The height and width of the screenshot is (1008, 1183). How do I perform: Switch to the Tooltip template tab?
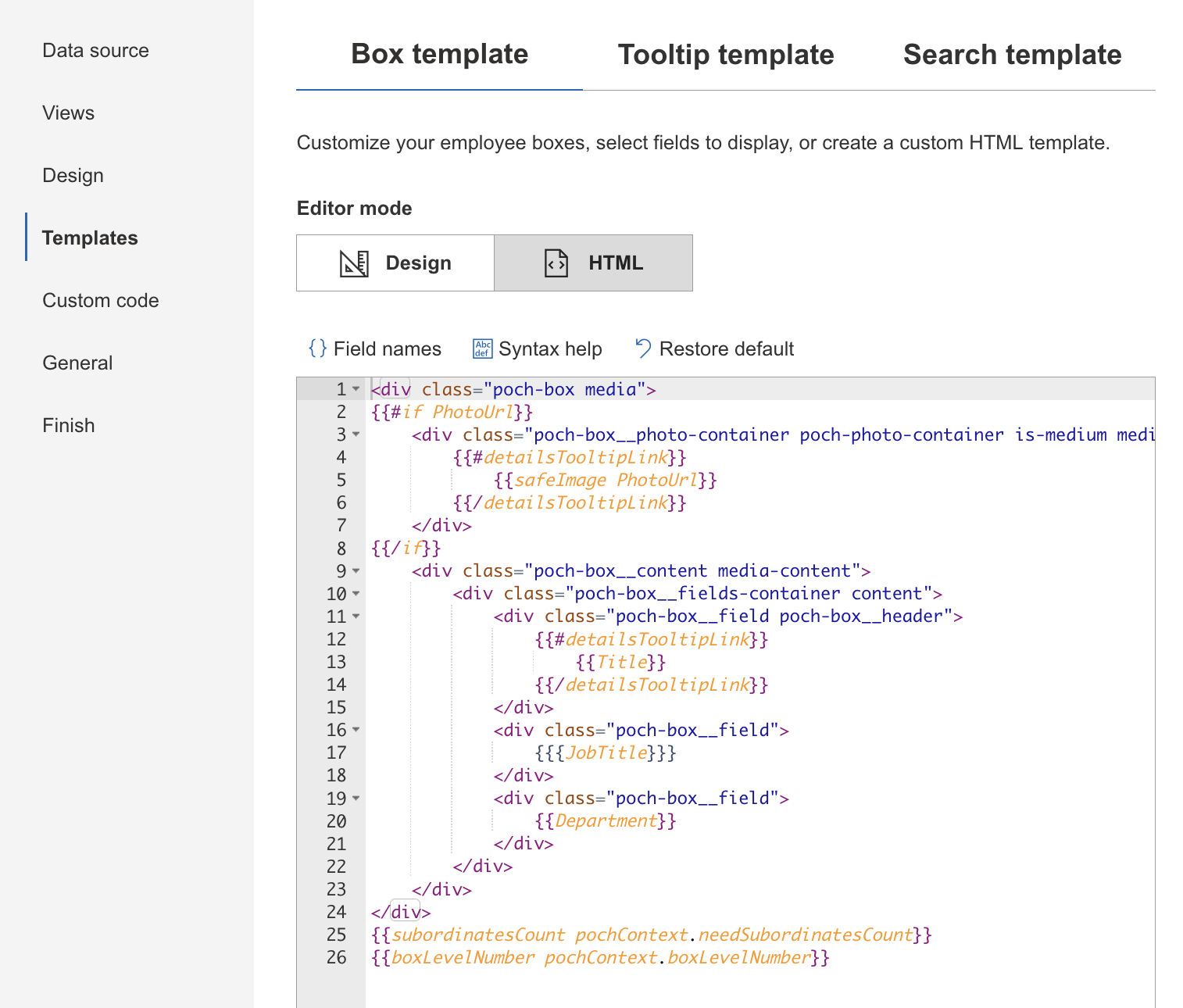point(726,55)
